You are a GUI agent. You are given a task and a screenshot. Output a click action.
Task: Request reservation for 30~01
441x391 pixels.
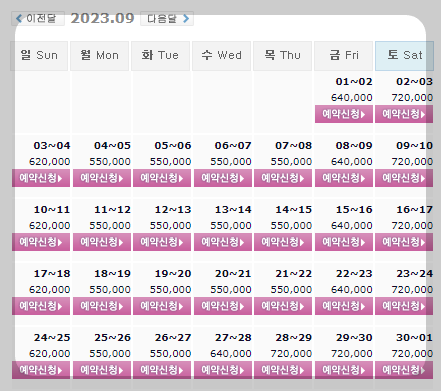pos(404,370)
